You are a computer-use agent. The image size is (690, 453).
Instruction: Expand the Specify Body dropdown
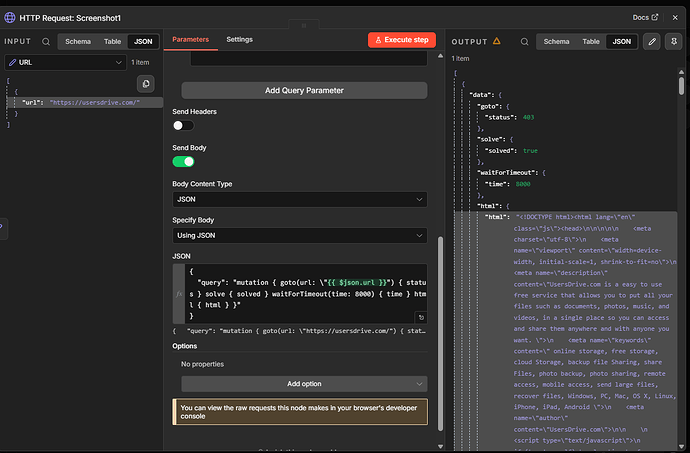[300, 235]
